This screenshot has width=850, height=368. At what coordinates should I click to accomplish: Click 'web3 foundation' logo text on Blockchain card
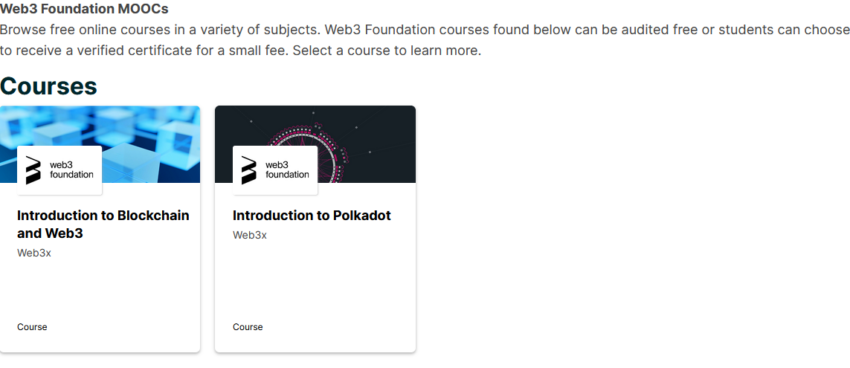71,169
